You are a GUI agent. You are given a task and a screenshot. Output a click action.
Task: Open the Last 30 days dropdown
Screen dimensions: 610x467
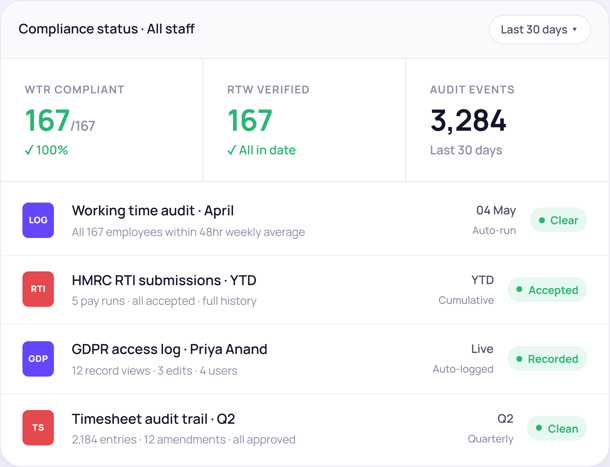pyautogui.click(x=540, y=30)
